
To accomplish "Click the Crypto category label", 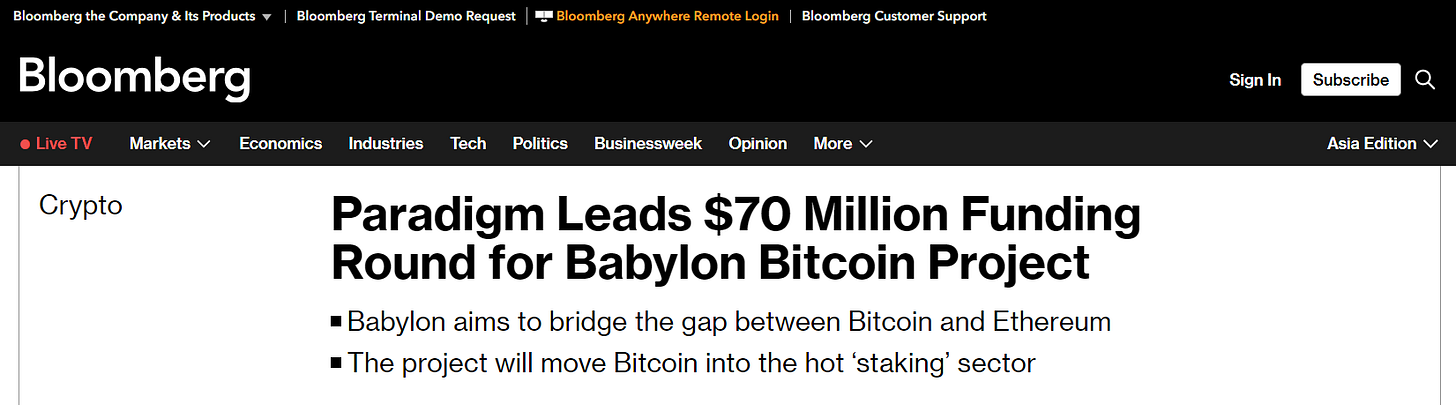I will (x=81, y=205).
